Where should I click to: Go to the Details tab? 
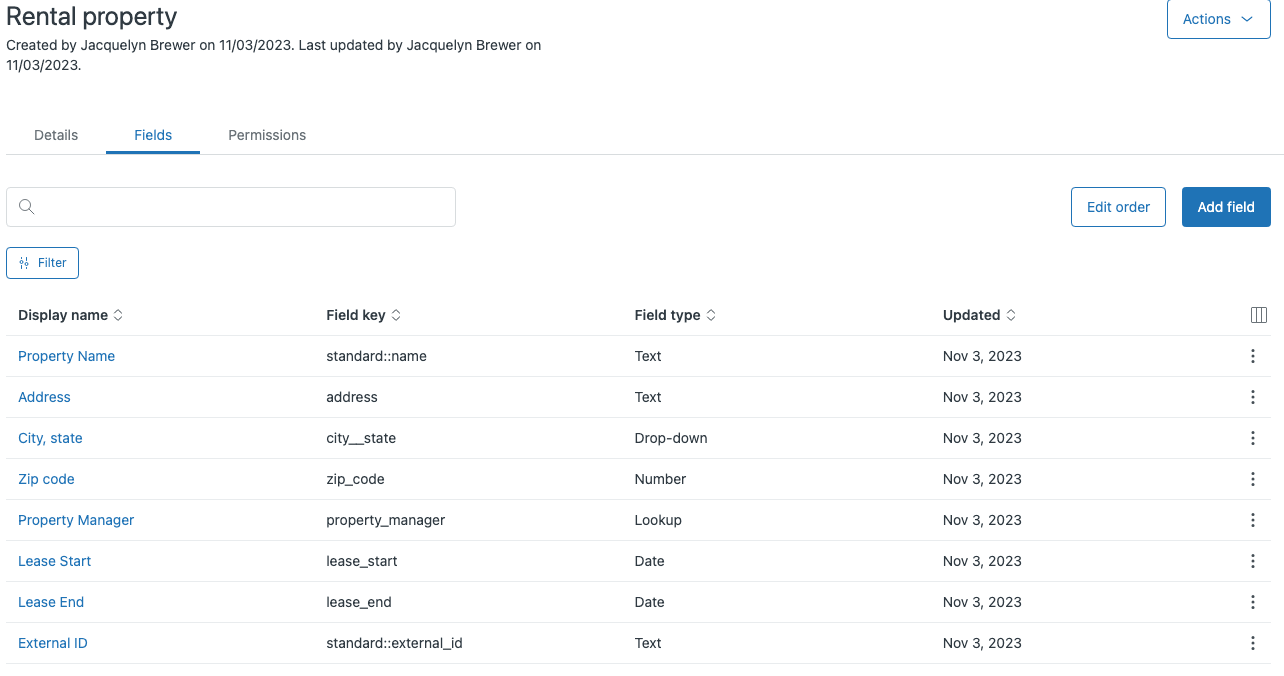point(55,135)
